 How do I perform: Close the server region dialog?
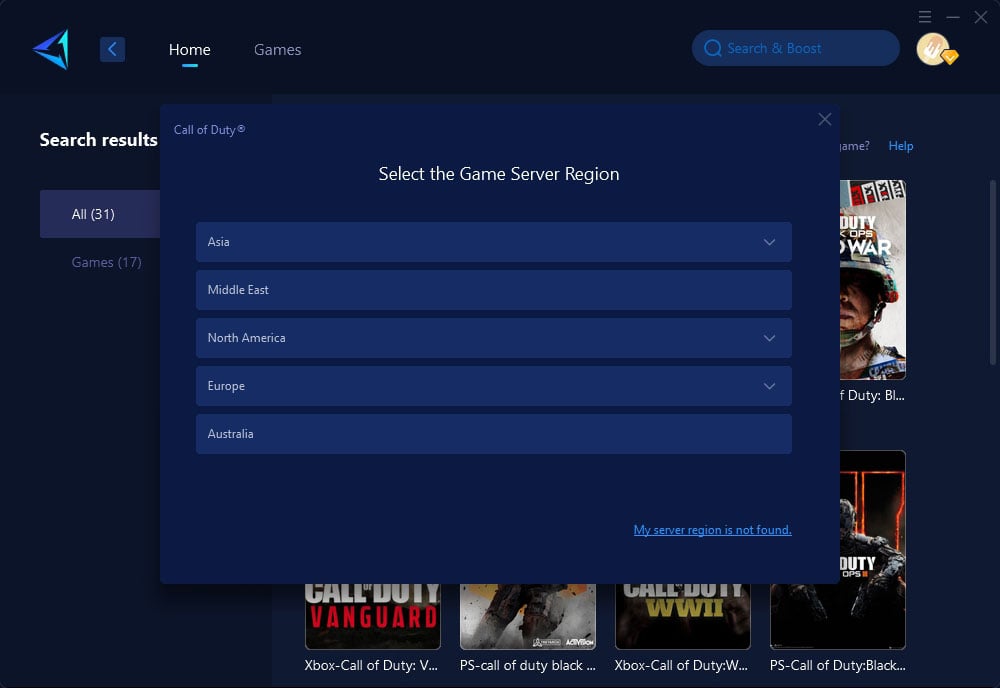[825, 119]
